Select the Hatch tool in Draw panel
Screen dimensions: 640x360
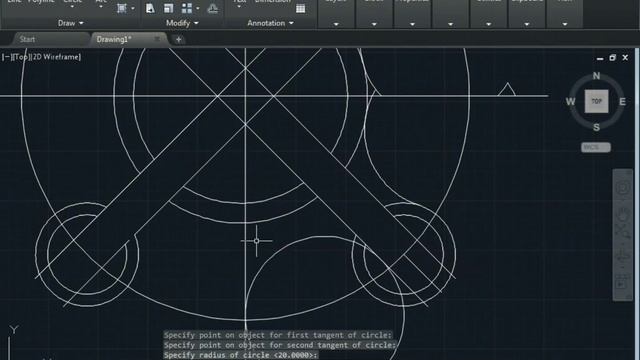122,8
